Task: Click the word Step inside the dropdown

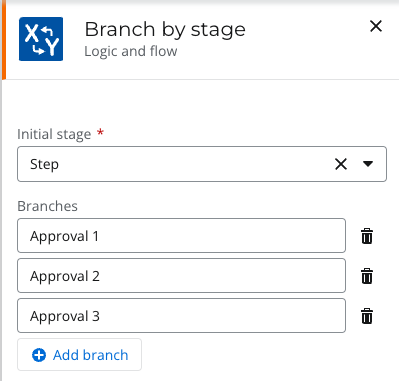Action: 44,164
